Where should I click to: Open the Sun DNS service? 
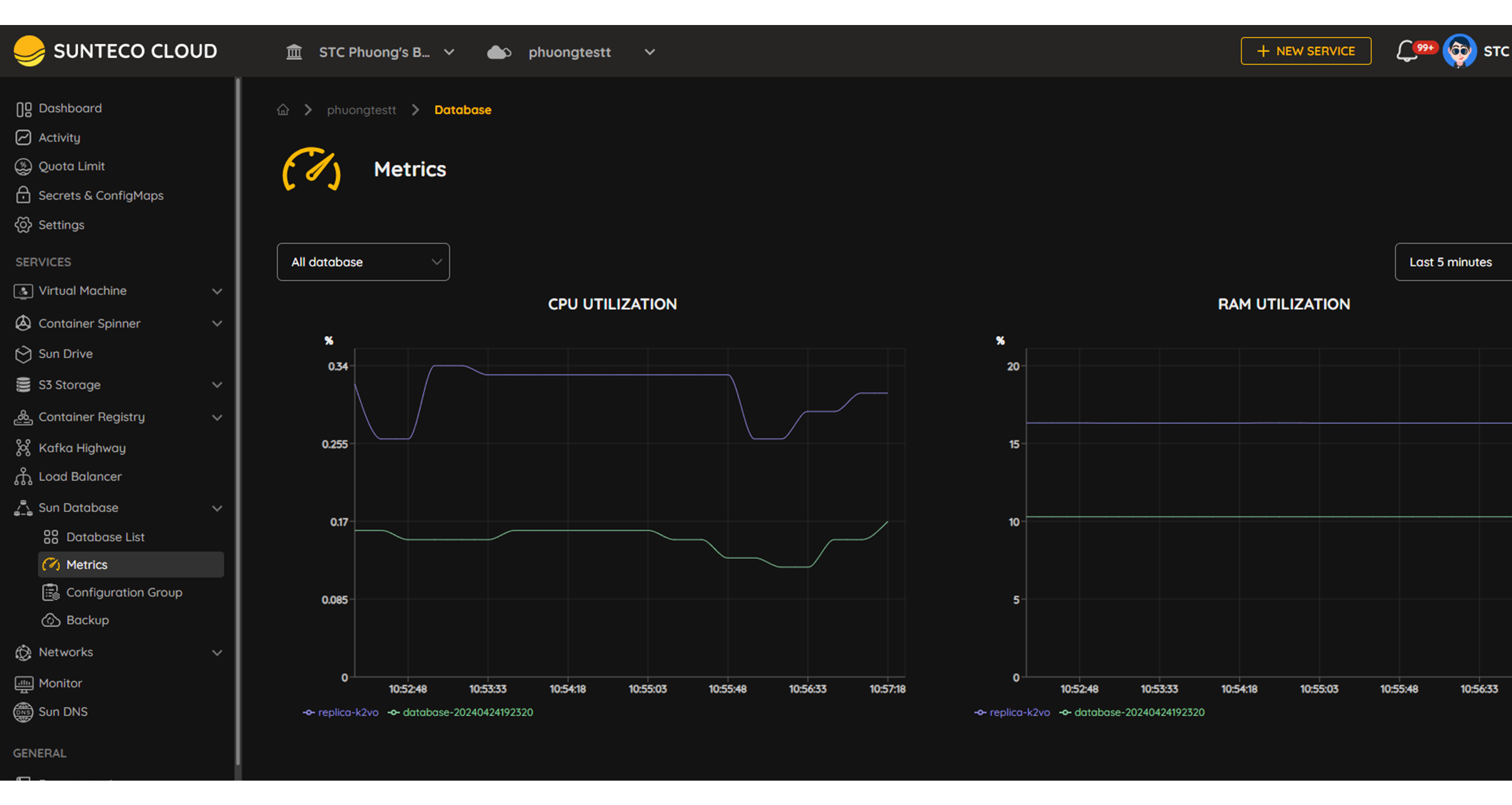pos(63,712)
